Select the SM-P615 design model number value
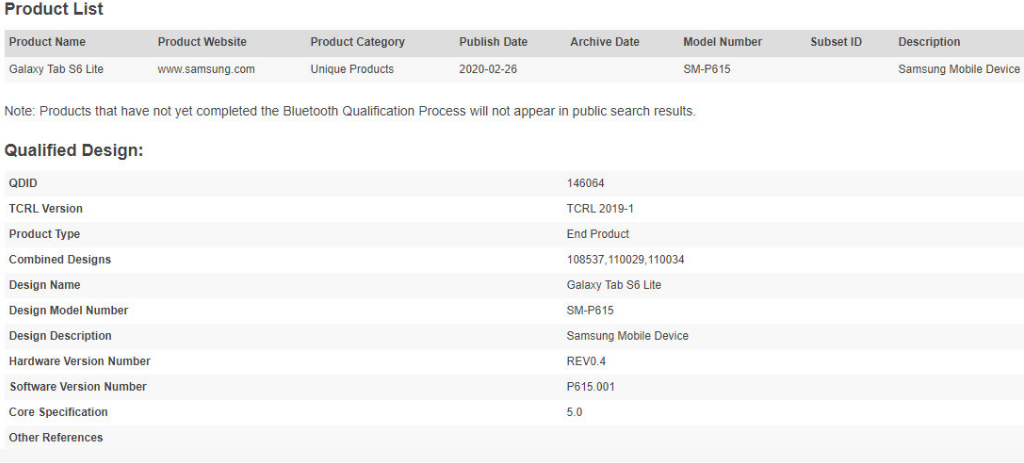 [x=590, y=310]
